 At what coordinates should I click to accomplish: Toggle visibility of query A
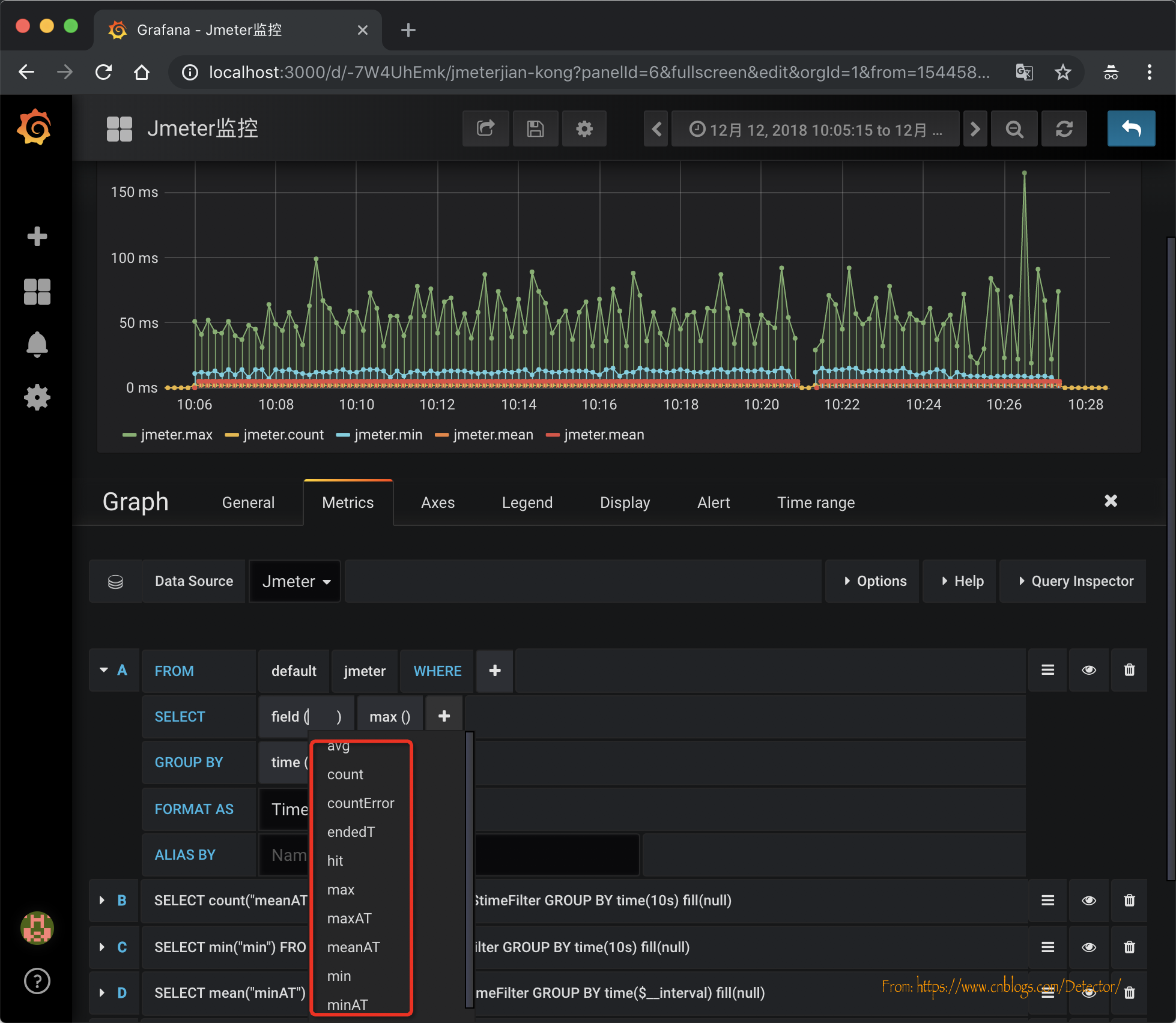(x=1088, y=670)
